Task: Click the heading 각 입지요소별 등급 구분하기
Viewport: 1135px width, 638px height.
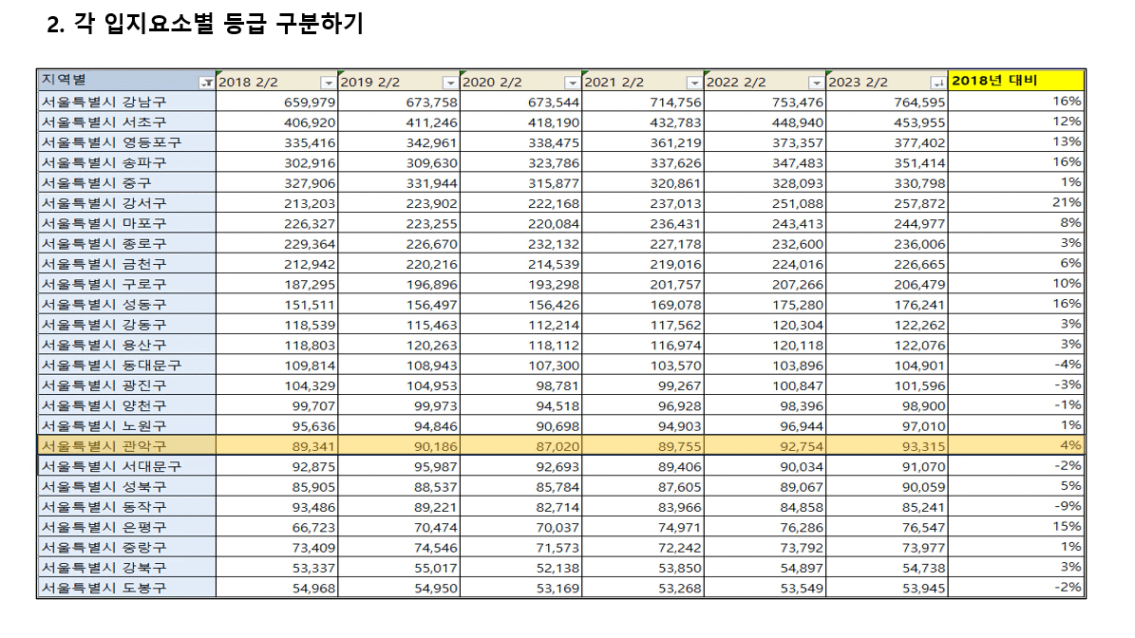Action: 219,24
